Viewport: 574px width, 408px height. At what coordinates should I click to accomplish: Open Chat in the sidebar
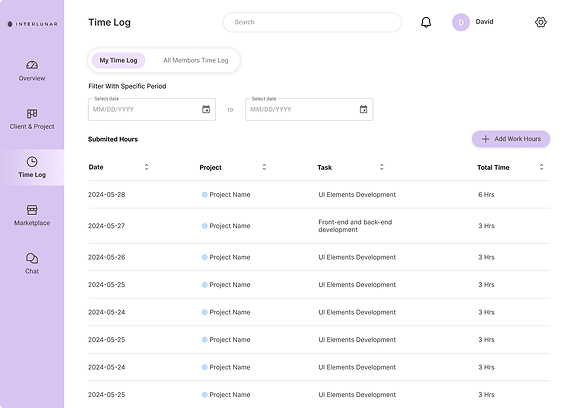(32, 263)
